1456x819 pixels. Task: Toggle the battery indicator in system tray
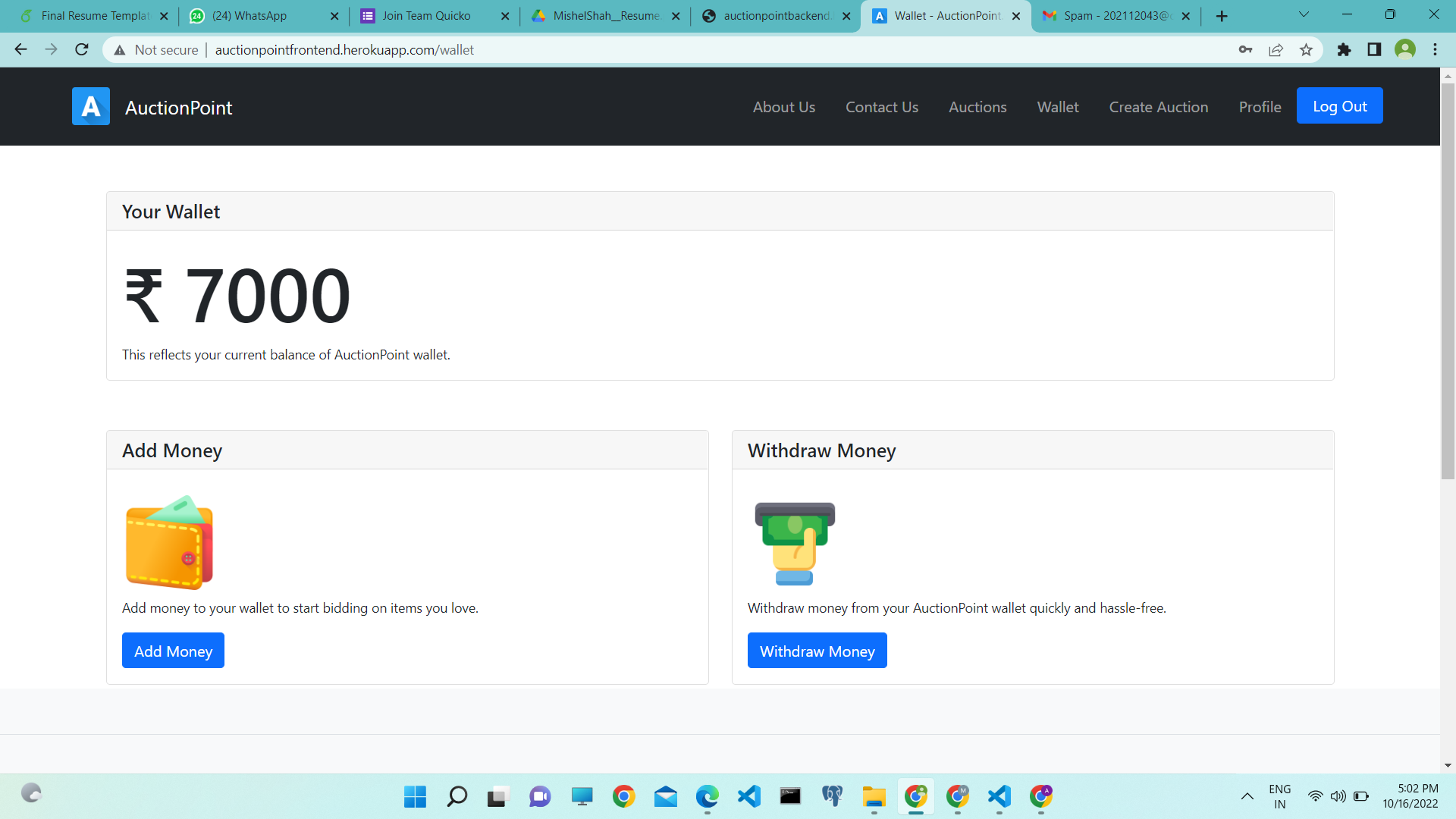pos(1360,796)
